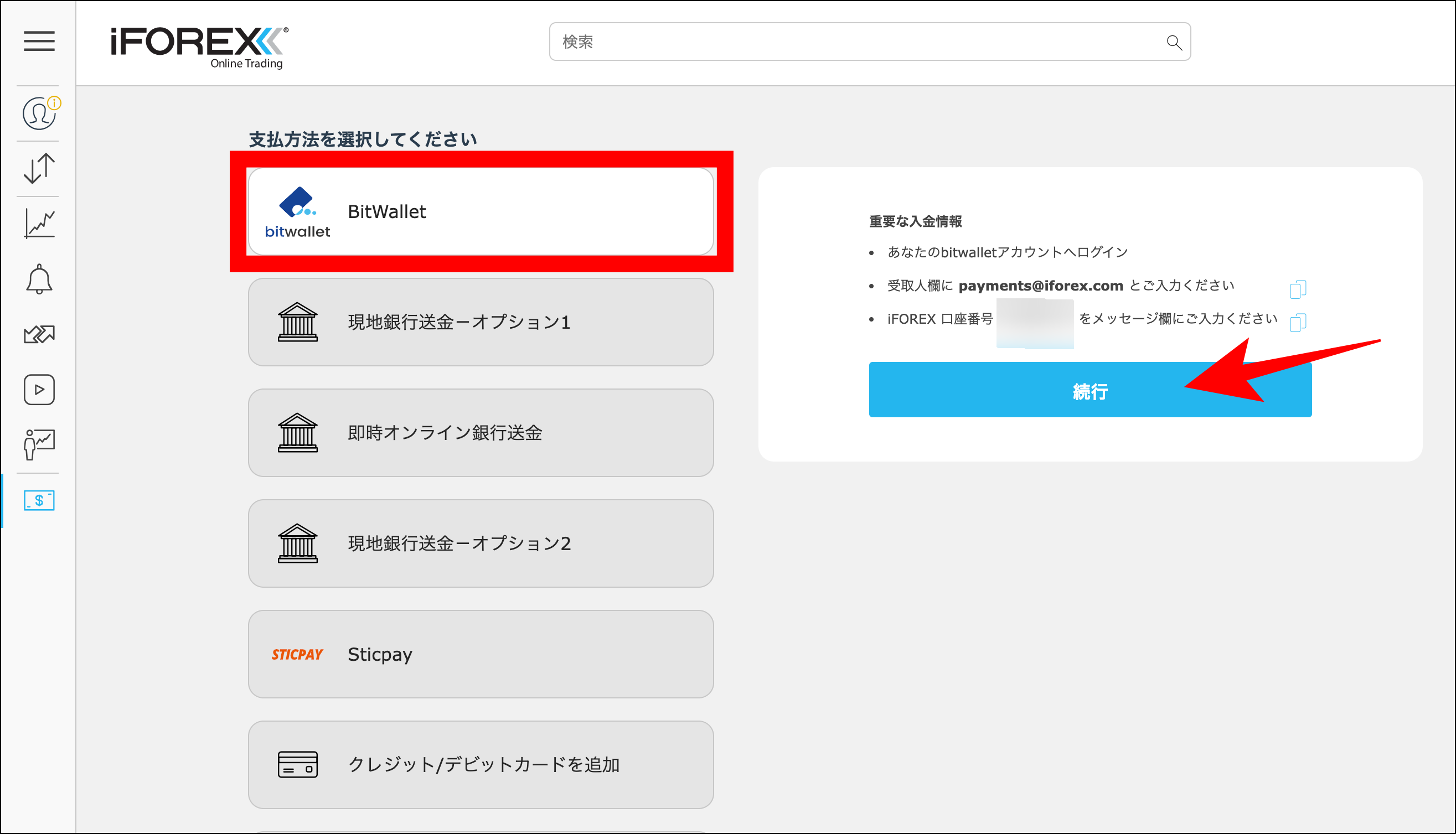Open the hamburger navigation menu

(x=39, y=42)
